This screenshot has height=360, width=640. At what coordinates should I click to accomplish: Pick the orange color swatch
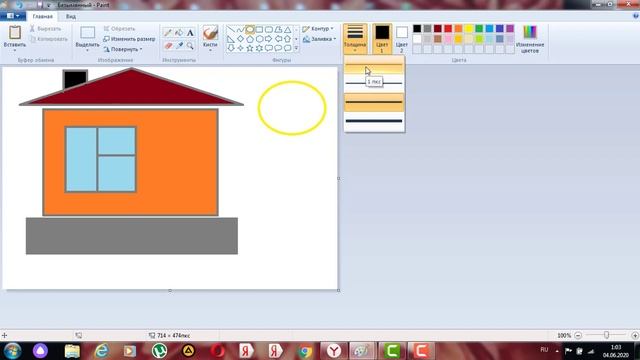(458, 28)
